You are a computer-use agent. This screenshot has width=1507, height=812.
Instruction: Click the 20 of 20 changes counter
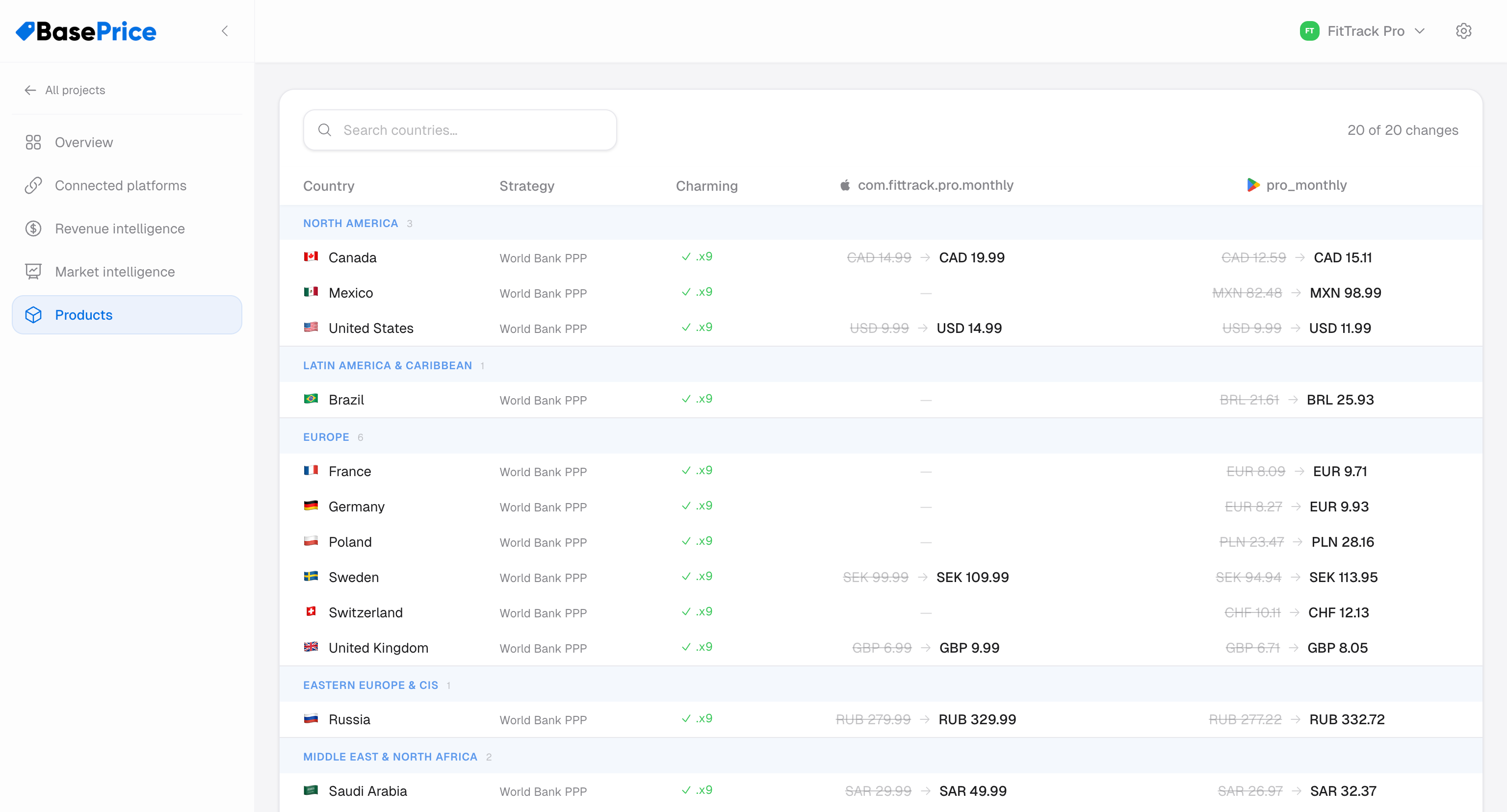[1403, 130]
